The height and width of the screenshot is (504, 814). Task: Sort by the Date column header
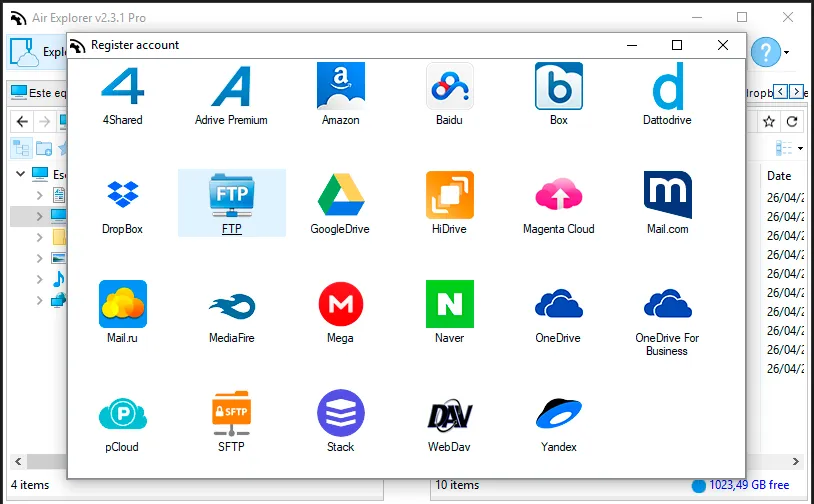coord(779,176)
